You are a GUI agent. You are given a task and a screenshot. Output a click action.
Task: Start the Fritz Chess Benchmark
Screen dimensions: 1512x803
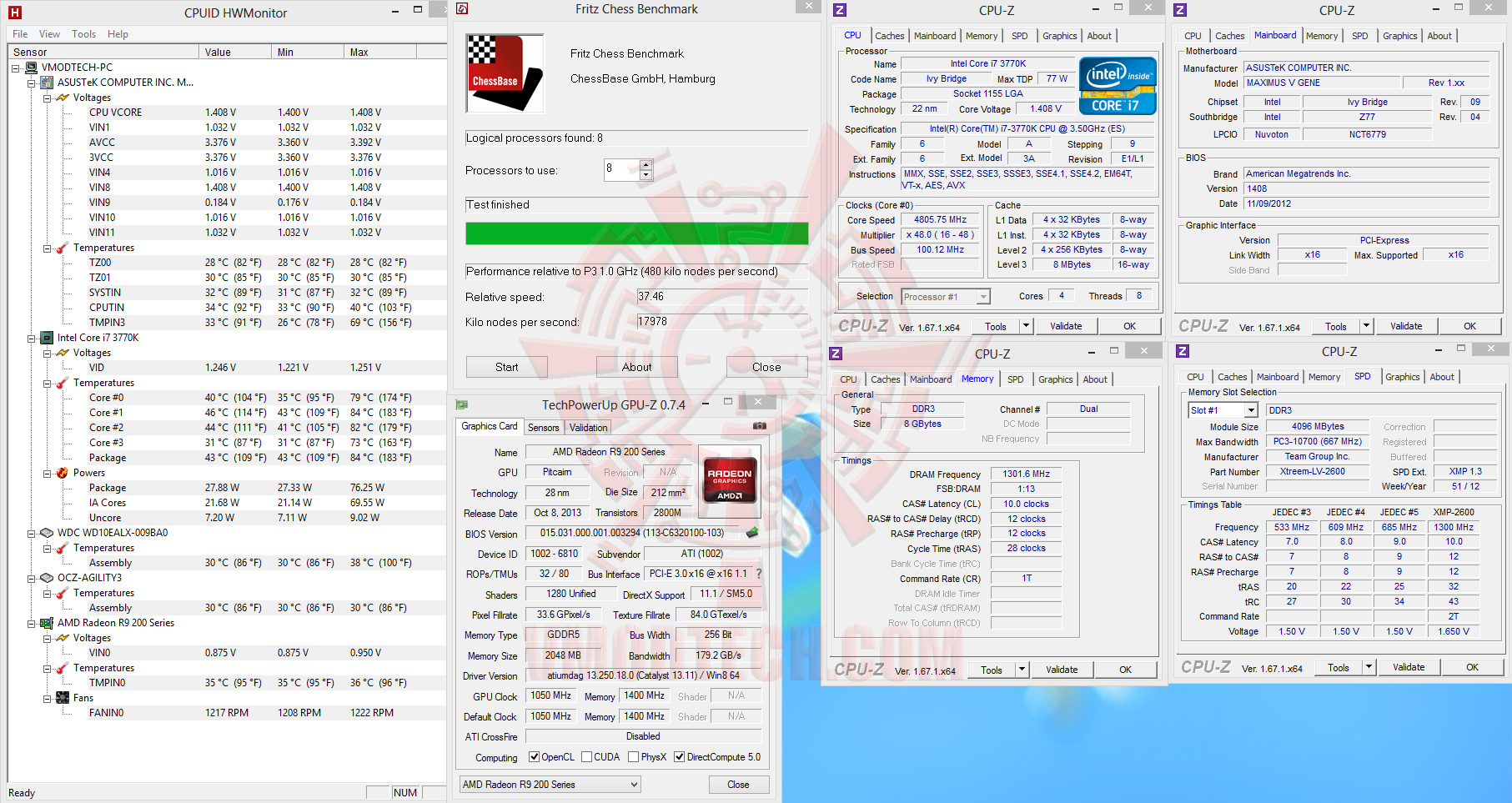(507, 367)
